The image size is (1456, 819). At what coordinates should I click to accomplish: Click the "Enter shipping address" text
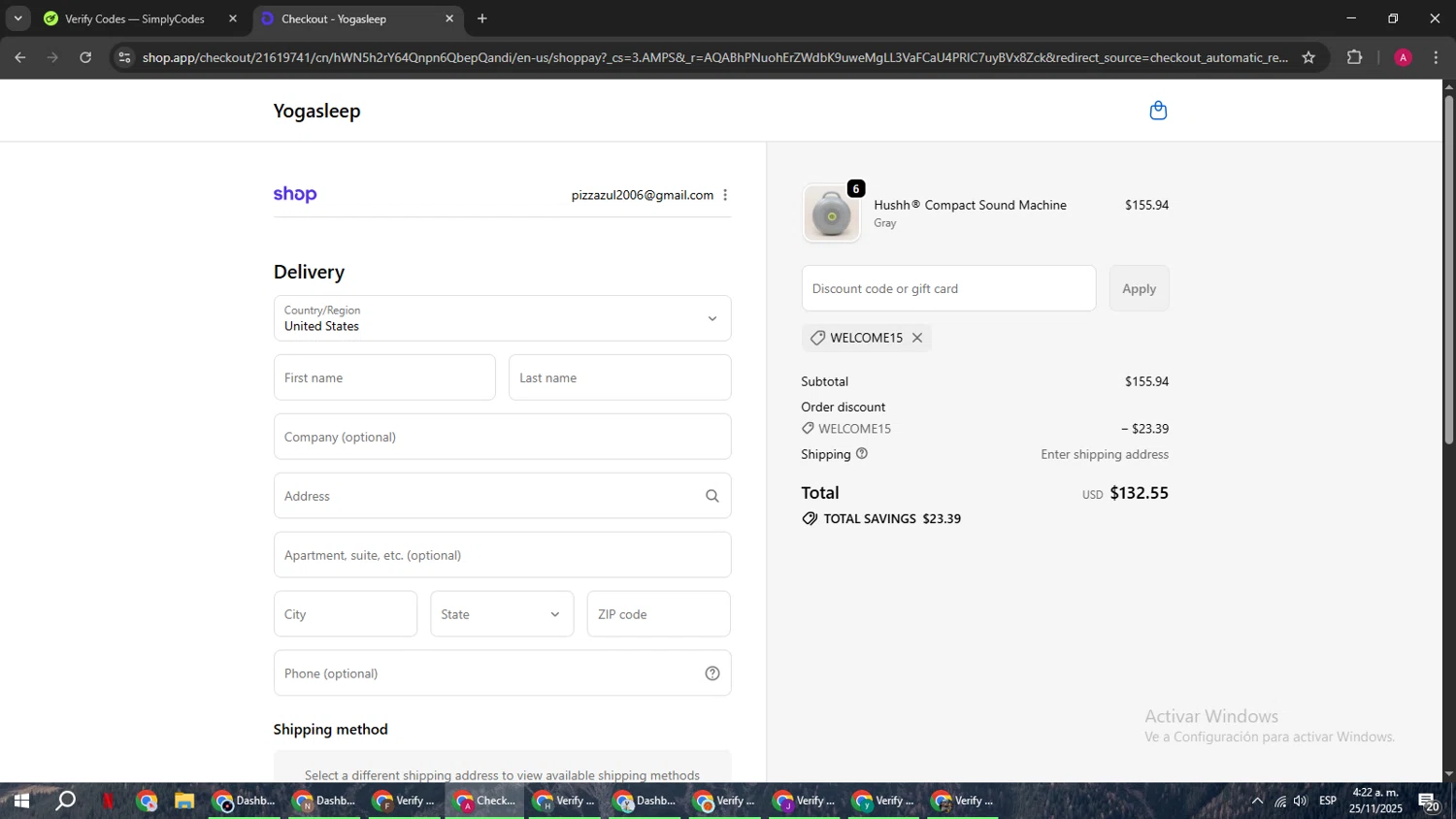pyautogui.click(x=1105, y=454)
